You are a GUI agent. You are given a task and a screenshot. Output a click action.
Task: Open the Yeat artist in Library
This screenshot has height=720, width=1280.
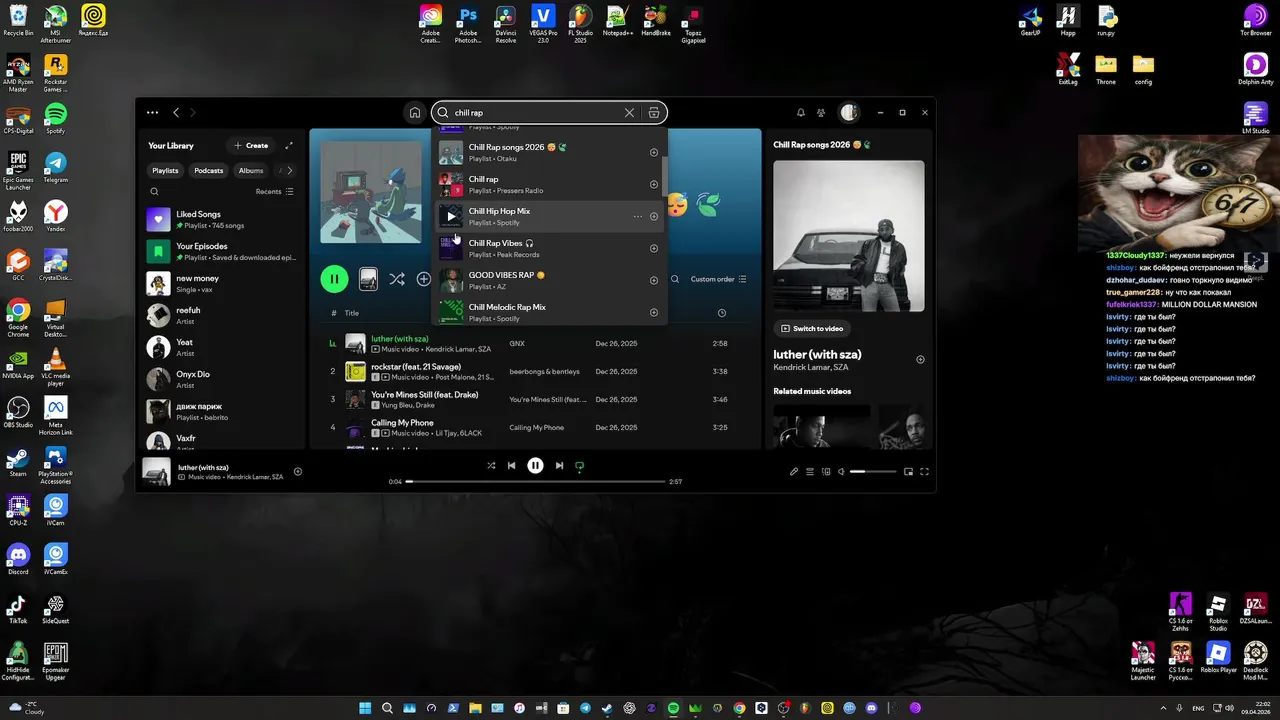(x=224, y=347)
